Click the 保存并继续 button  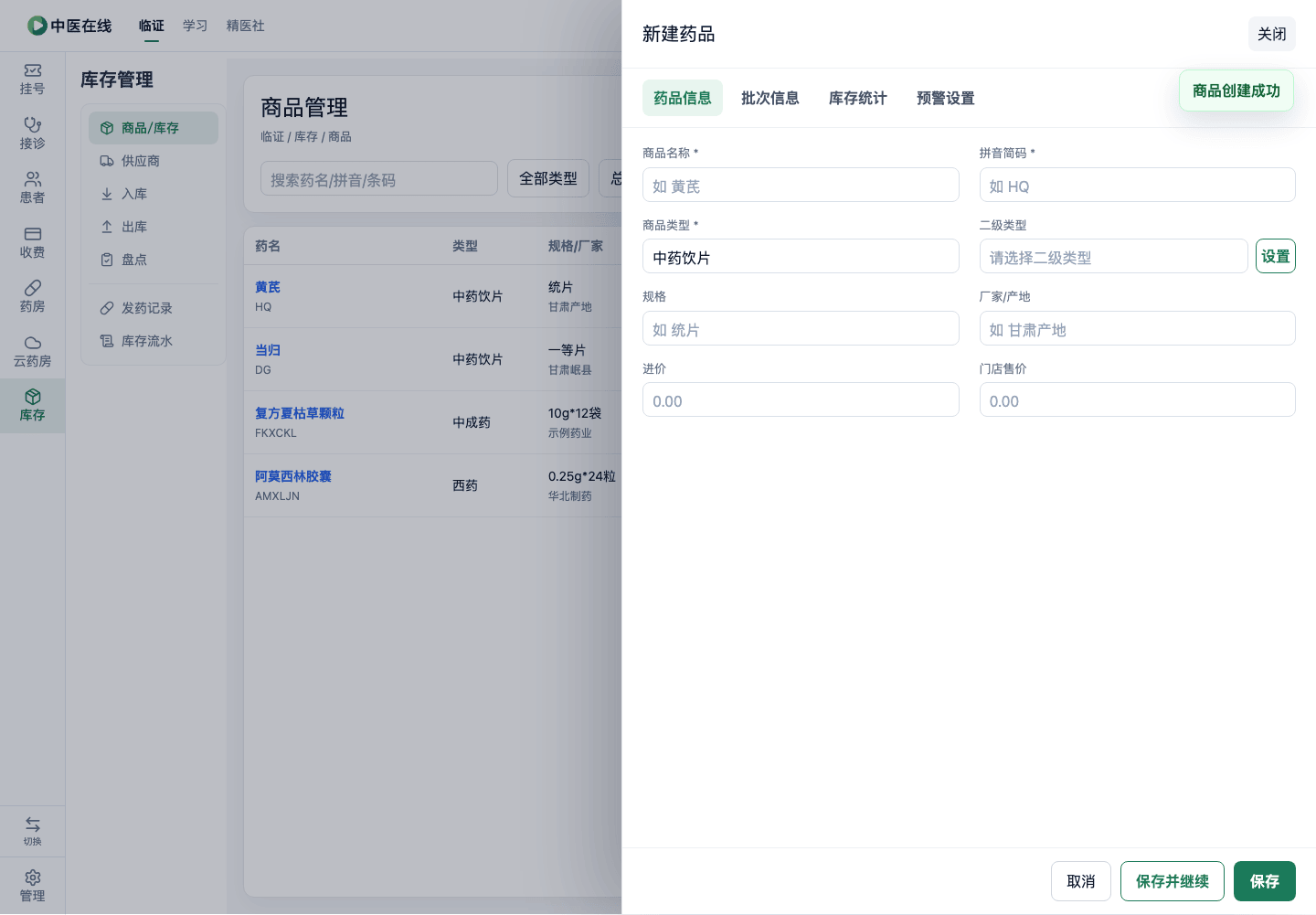[x=1173, y=881]
